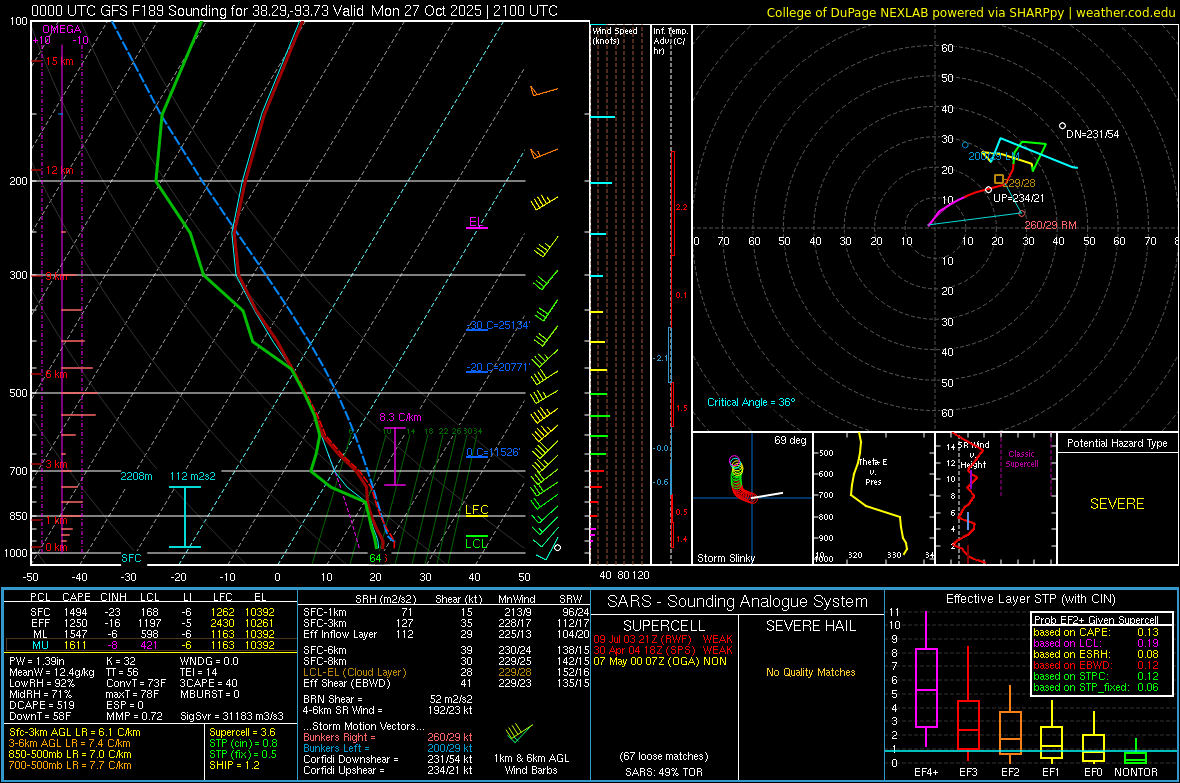
Task: Click the 'Inf. Temp. Adv.' panel header
Action: [x=670, y=41]
